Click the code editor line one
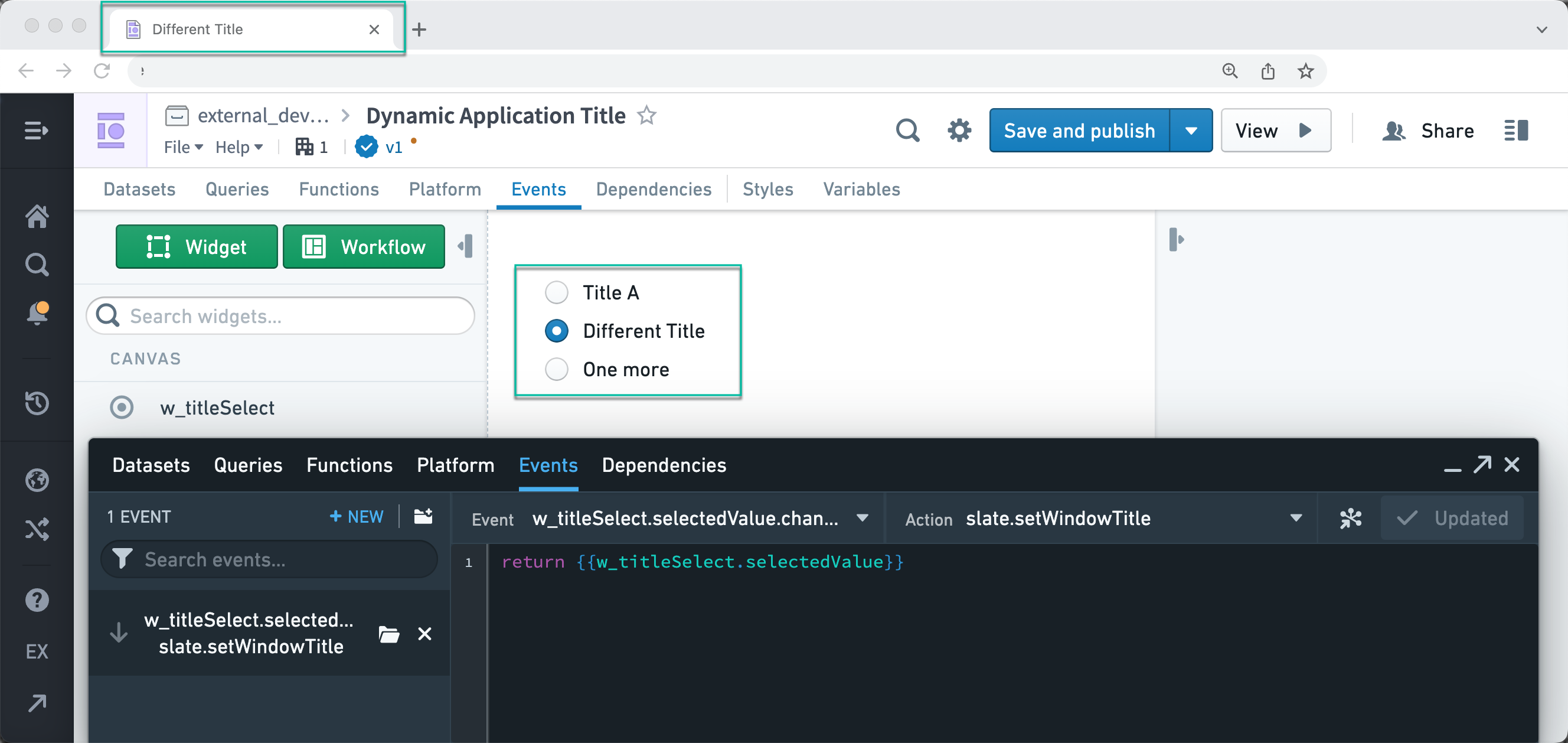The image size is (1568, 743). click(x=702, y=562)
